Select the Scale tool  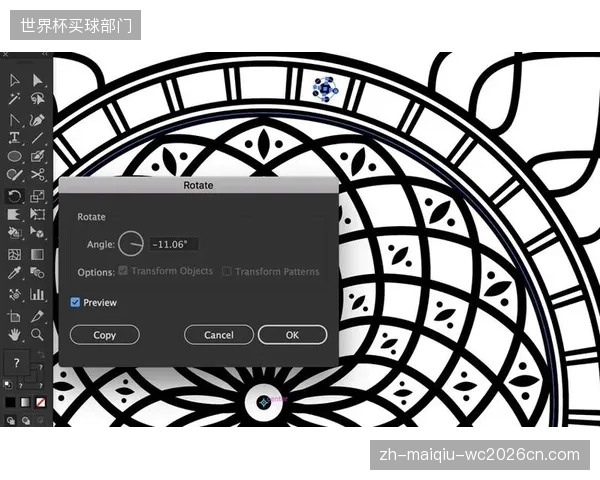click(37, 196)
